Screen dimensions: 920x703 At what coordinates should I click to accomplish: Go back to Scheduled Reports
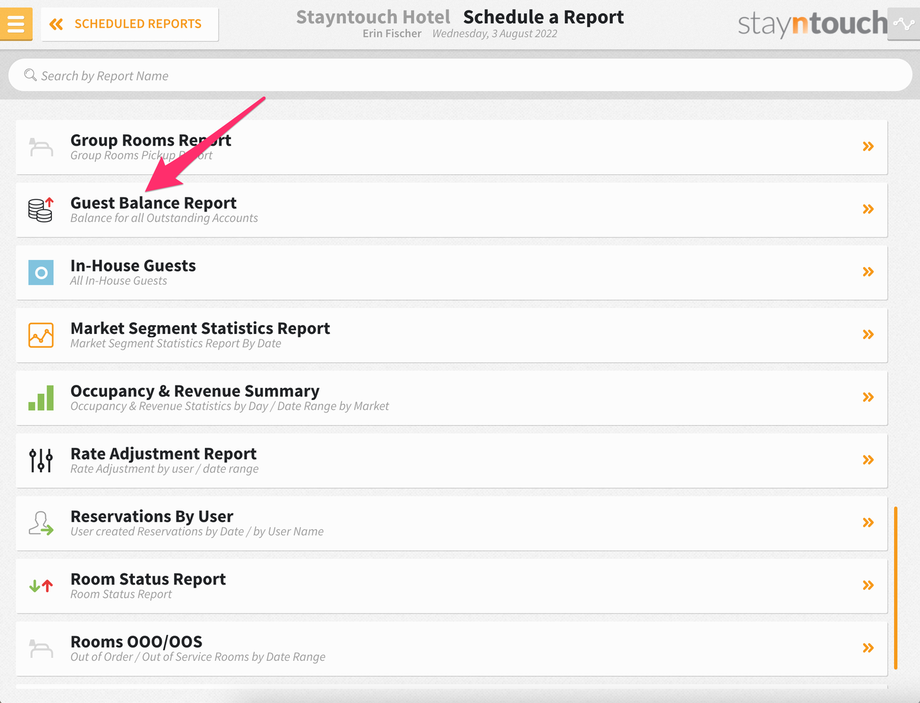[130, 24]
